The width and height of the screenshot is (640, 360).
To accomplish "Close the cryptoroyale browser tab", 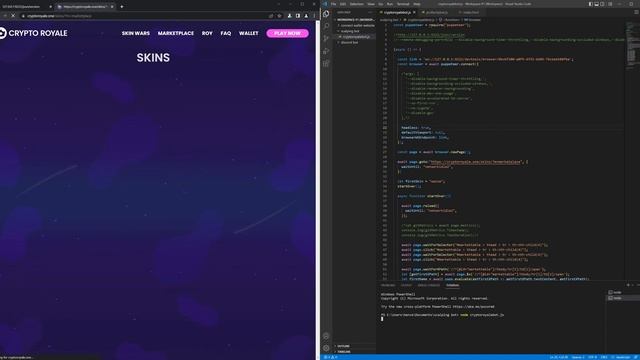I will pyautogui.click(x=112, y=7).
